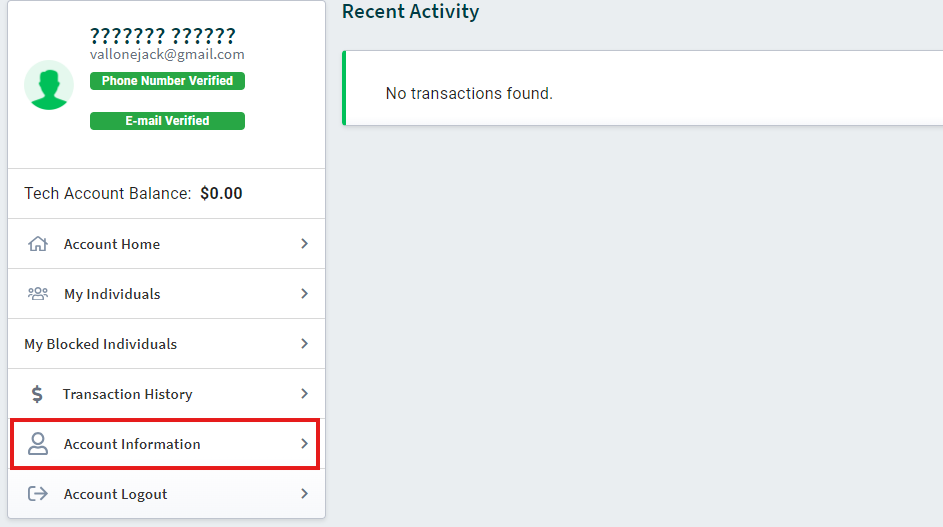Click the Transaction History row chevron
The height and width of the screenshot is (527, 943).
tap(304, 394)
